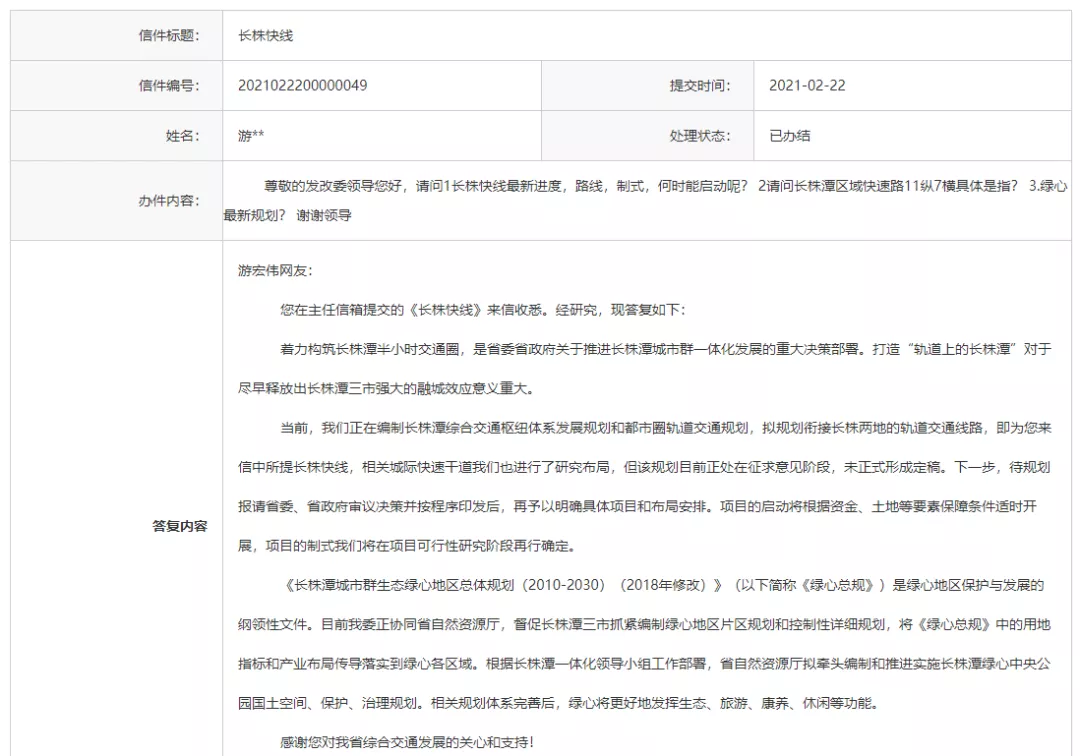The height and width of the screenshot is (756, 1080).
Task: Click the greeting line 游宏伟网友
Action: tap(275, 271)
